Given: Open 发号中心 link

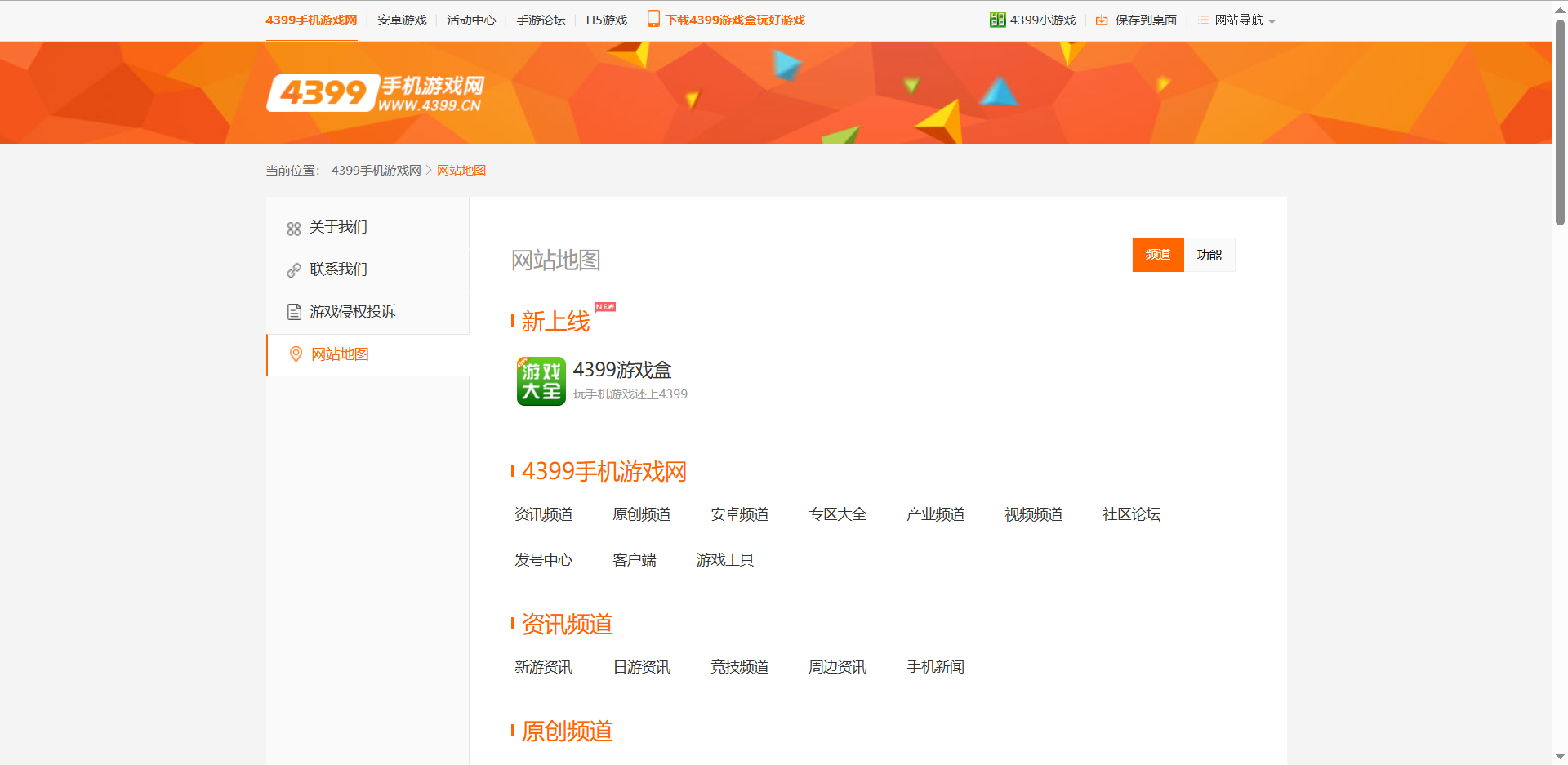Looking at the screenshot, I should (544, 560).
